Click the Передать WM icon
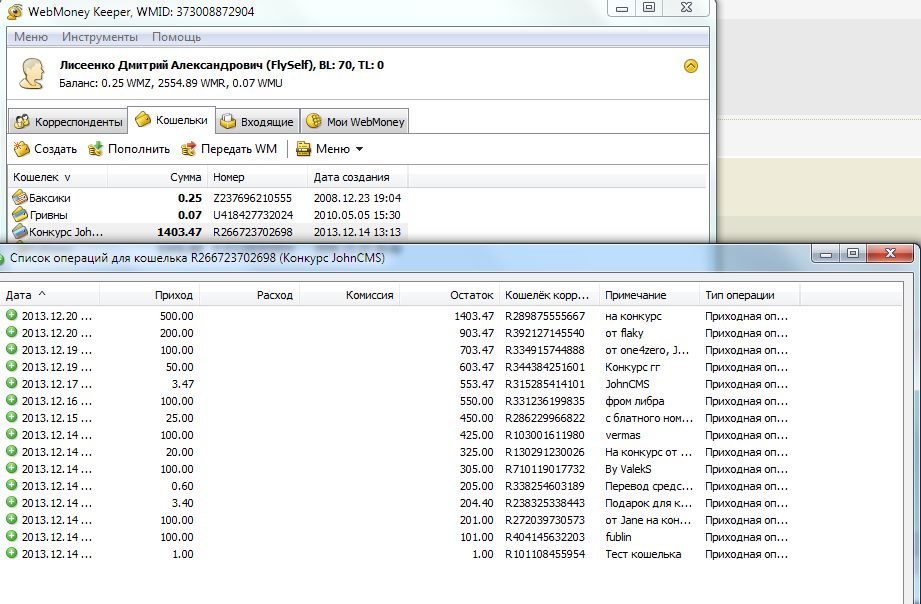The image size is (921, 604). click(x=189, y=149)
